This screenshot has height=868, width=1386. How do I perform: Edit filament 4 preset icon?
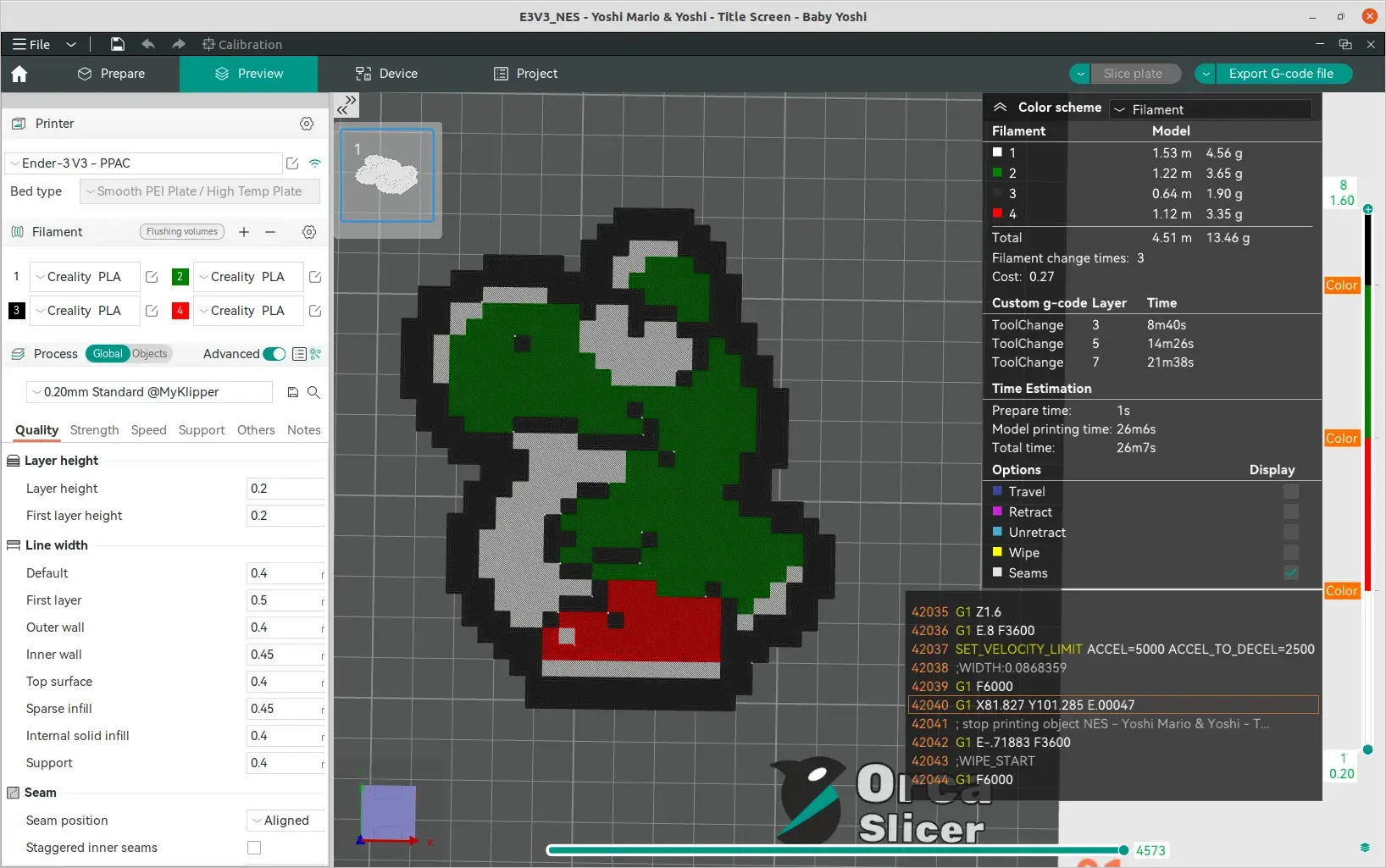[x=315, y=311]
